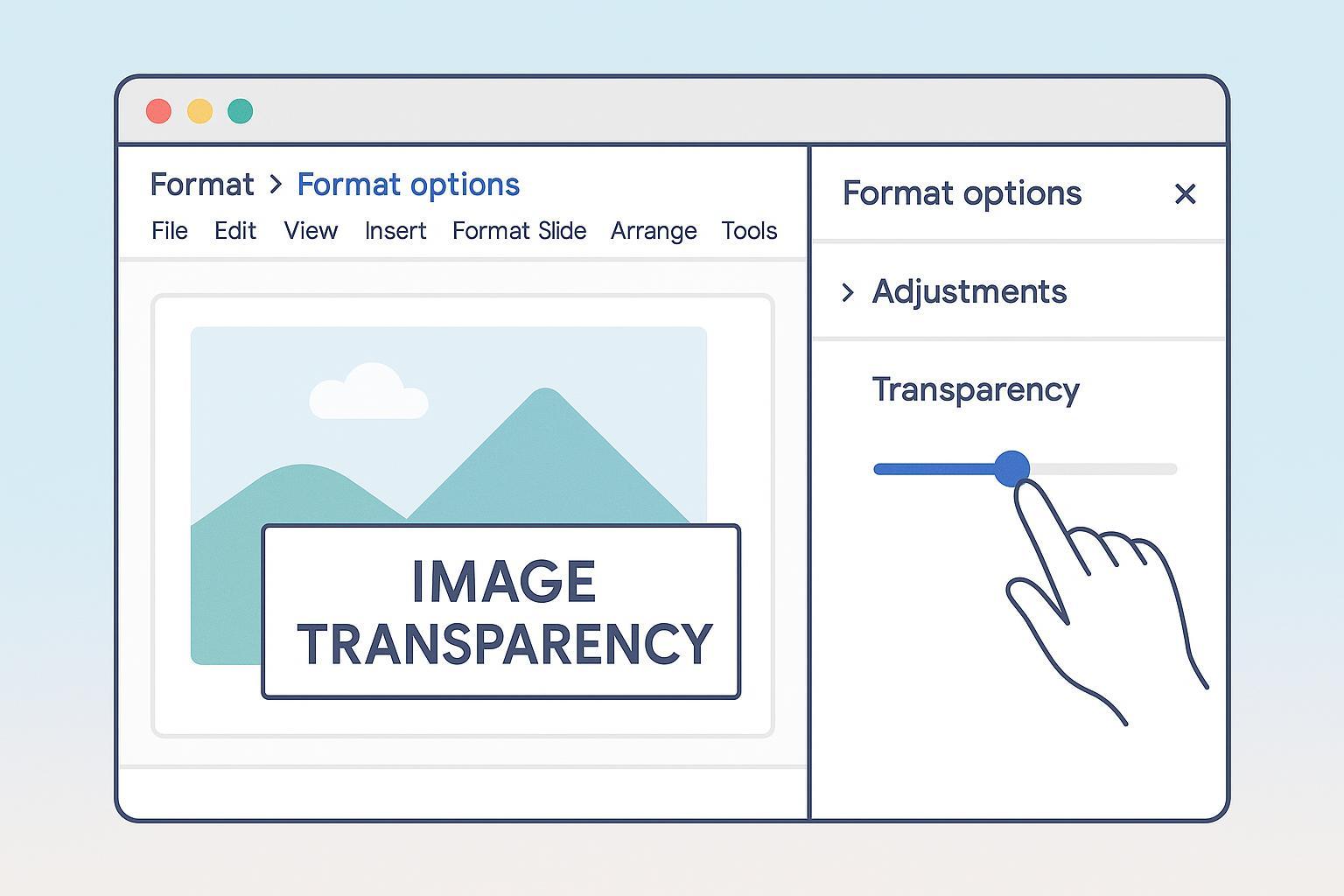
Task: Click the breadcrumb arrow after Format
Action: tap(276, 185)
